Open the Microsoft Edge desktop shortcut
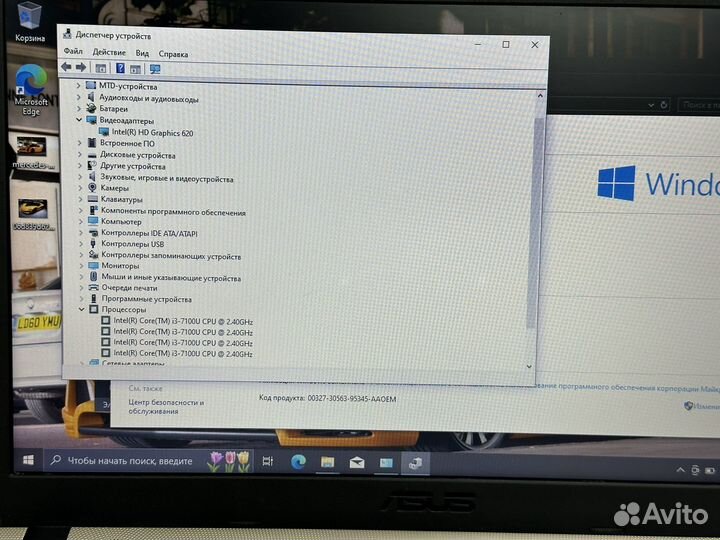720x540 pixels. coord(31,91)
